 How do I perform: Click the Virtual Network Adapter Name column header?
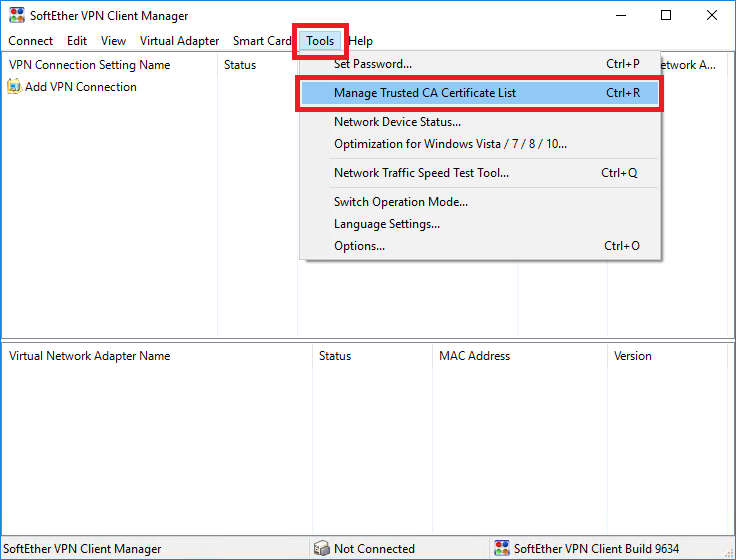coord(157,356)
